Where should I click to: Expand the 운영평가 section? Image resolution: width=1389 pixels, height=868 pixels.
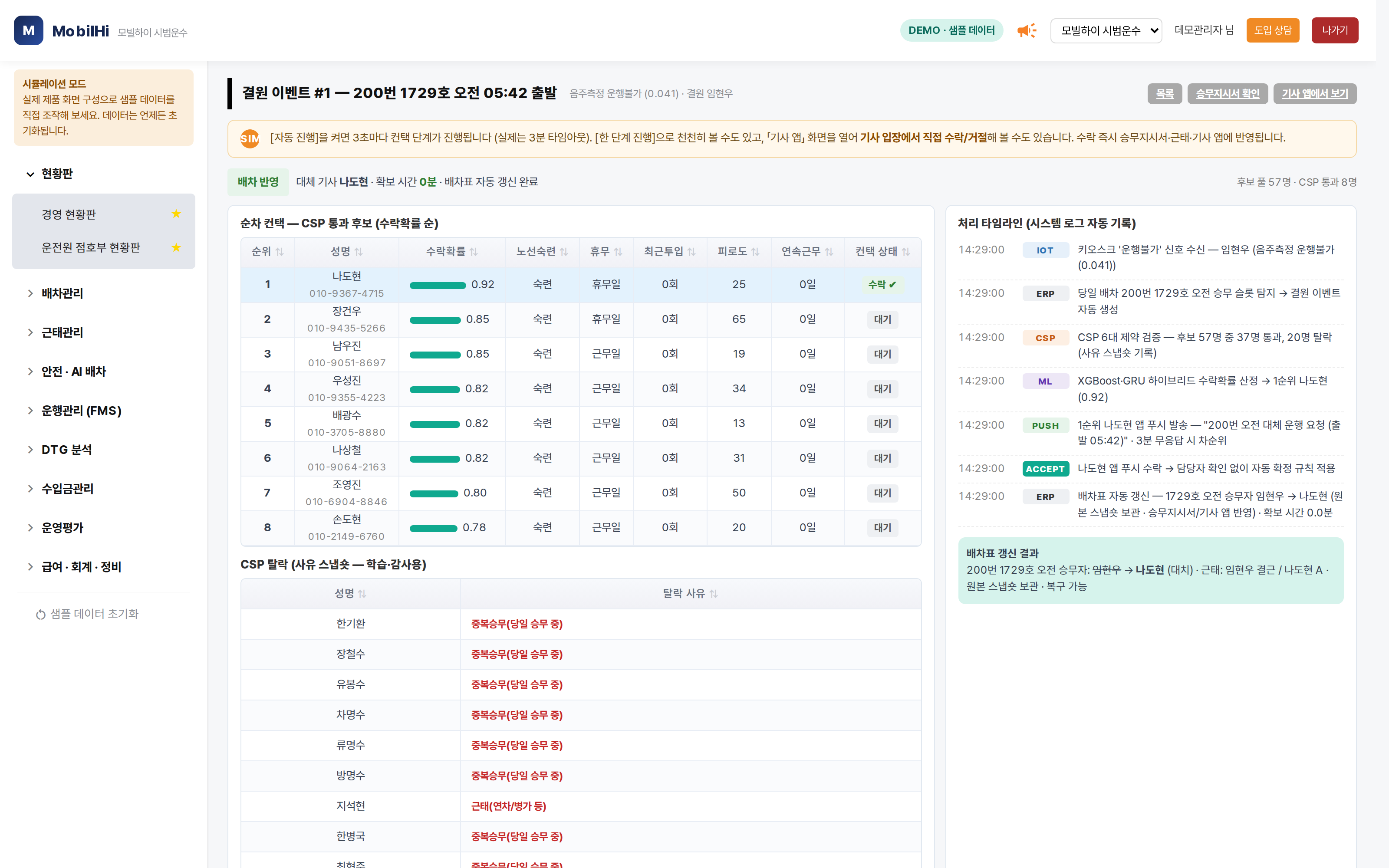tap(103, 528)
